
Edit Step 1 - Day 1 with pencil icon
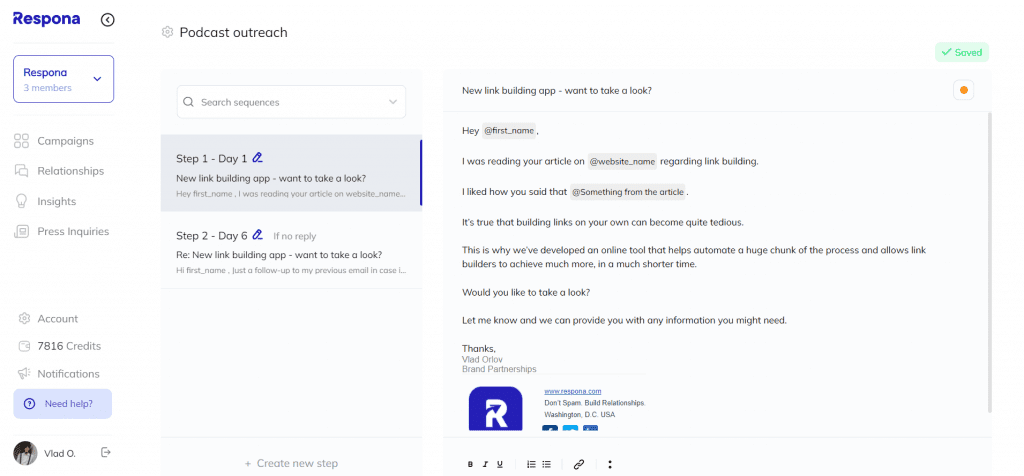tap(257, 158)
